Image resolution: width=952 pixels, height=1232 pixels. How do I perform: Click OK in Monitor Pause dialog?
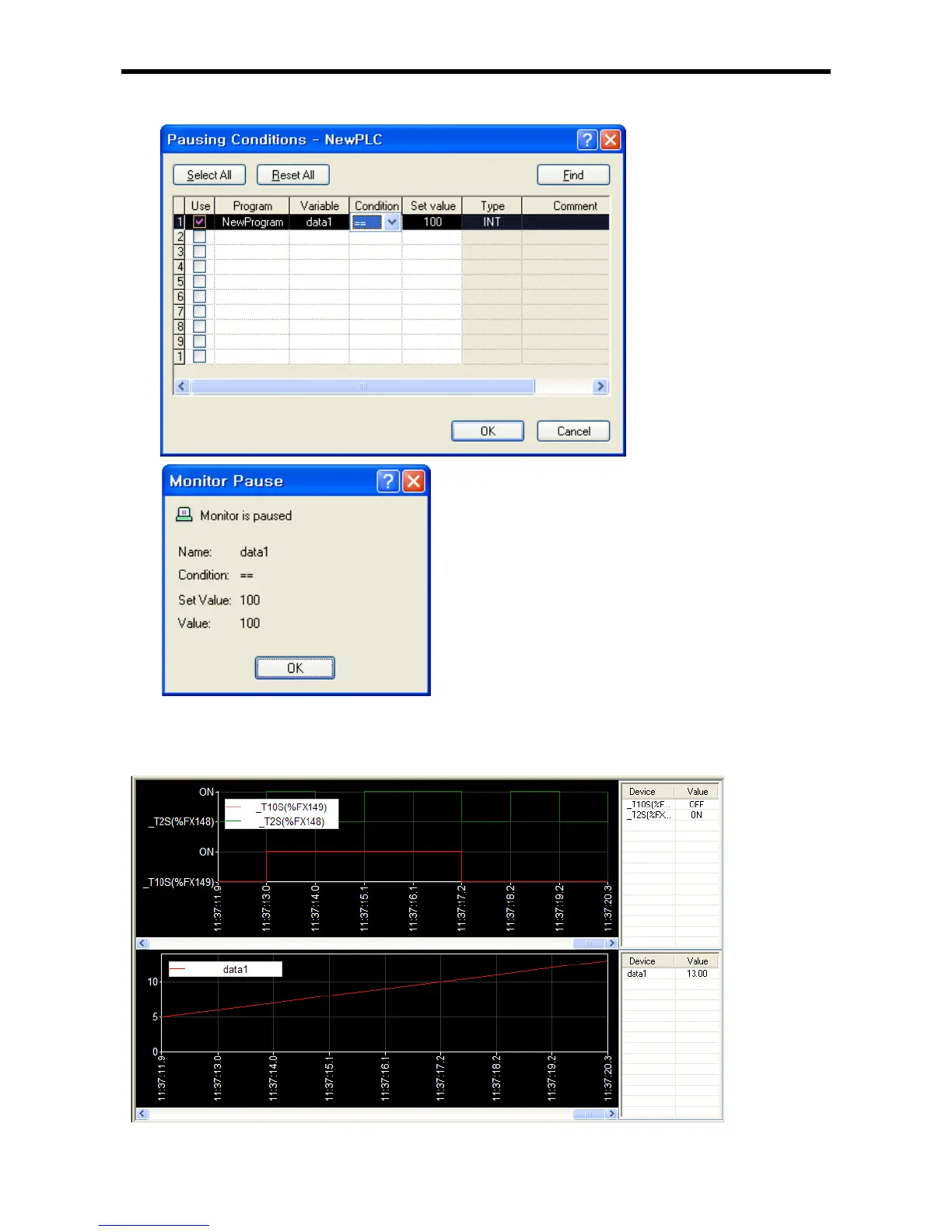(x=295, y=668)
